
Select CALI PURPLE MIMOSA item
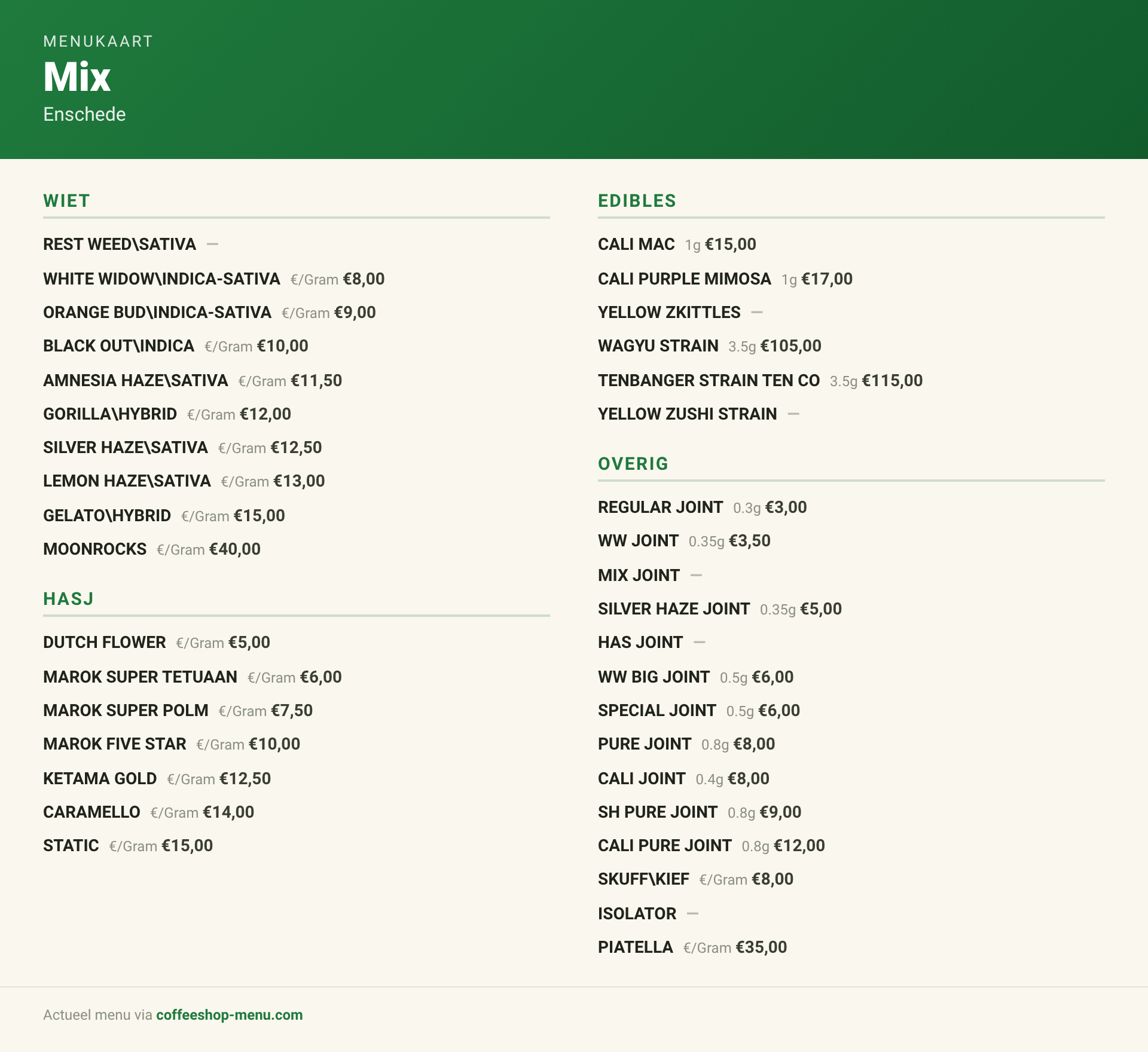coord(685,279)
